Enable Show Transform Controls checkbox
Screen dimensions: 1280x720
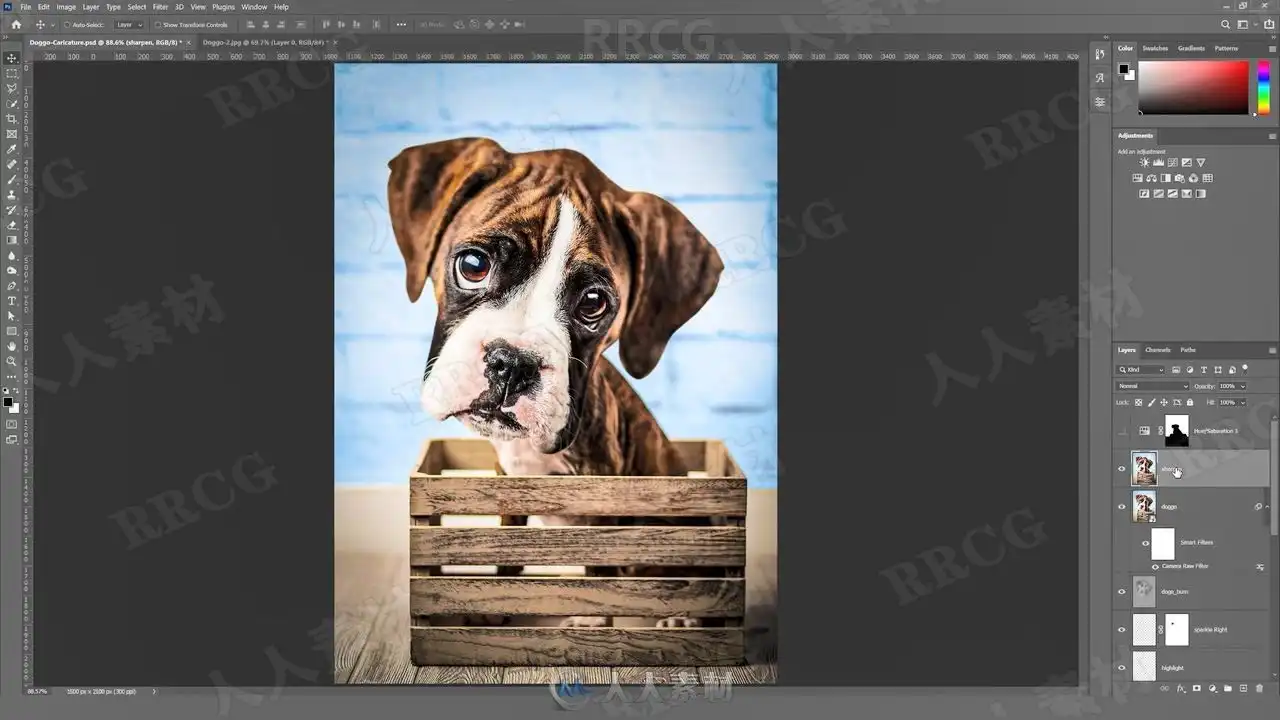tap(158, 24)
